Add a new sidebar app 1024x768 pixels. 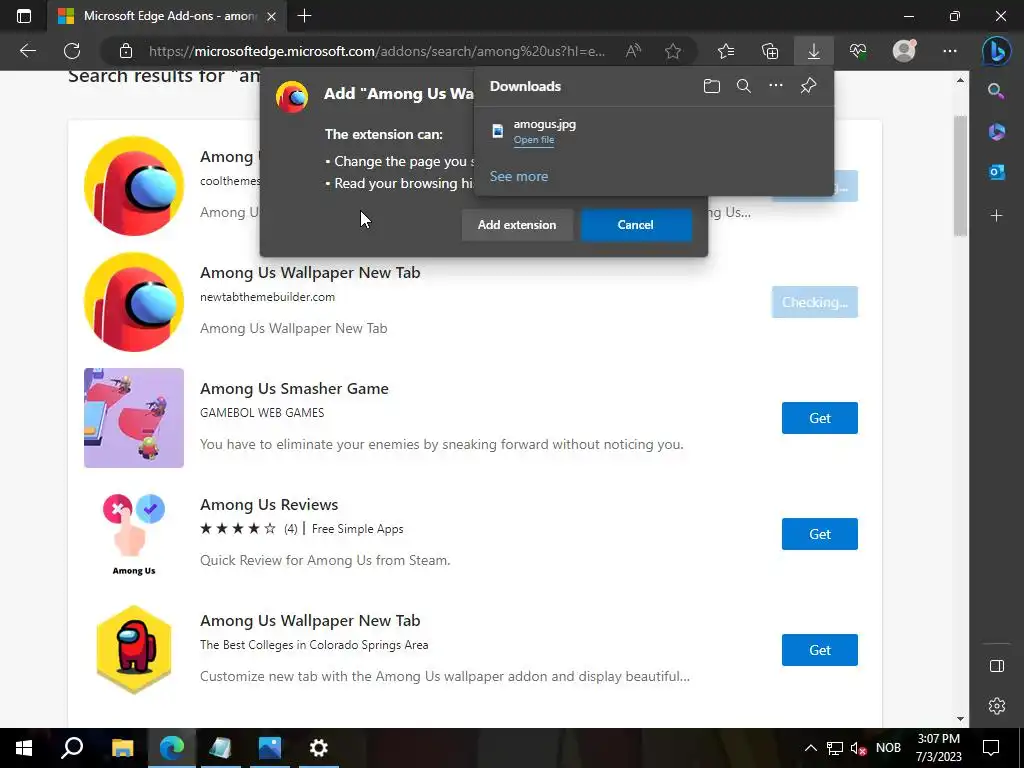pyautogui.click(x=996, y=216)
